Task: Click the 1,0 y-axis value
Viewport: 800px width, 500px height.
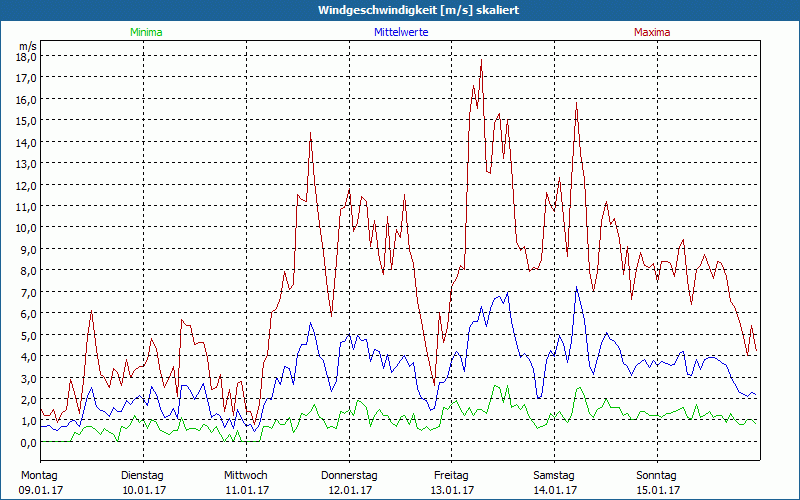Action: 29,421
